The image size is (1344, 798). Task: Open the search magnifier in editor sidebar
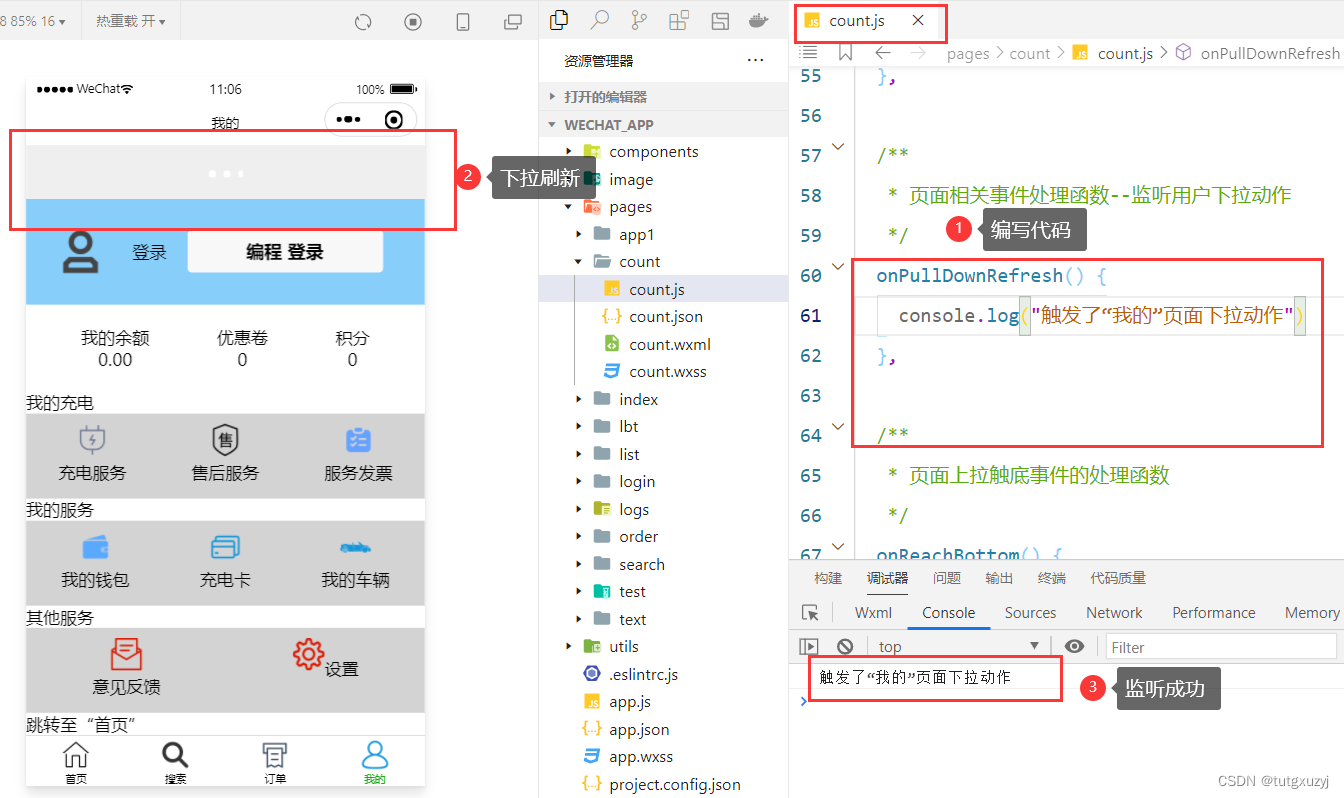600,19
